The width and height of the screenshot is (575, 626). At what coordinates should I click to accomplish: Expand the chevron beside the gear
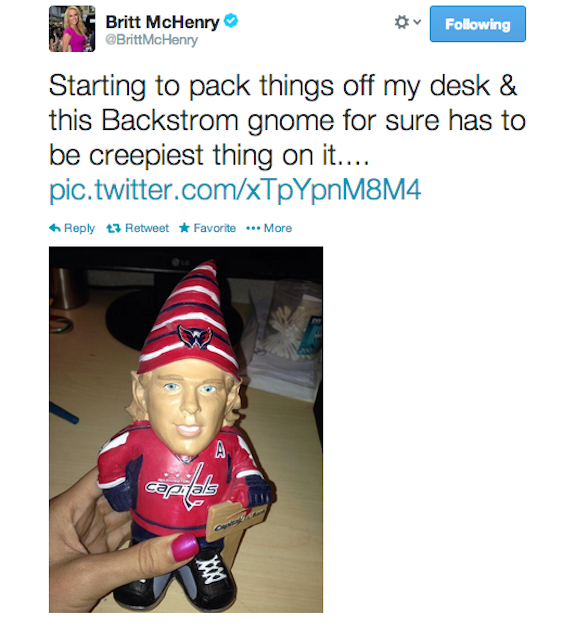click(417, 22)
